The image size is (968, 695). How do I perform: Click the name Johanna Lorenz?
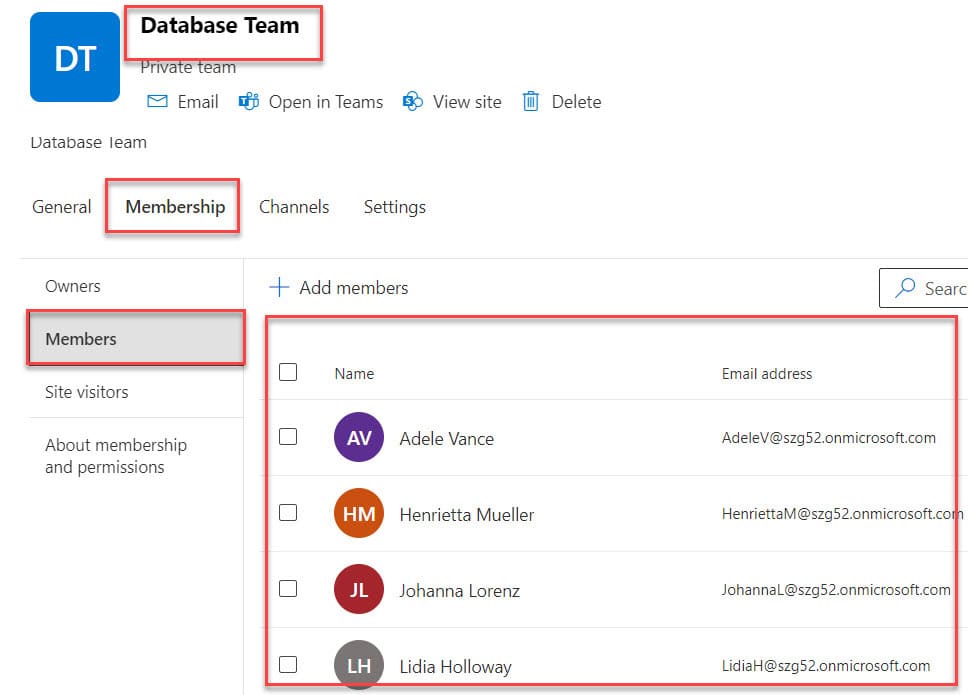click(x=459, y=590)
